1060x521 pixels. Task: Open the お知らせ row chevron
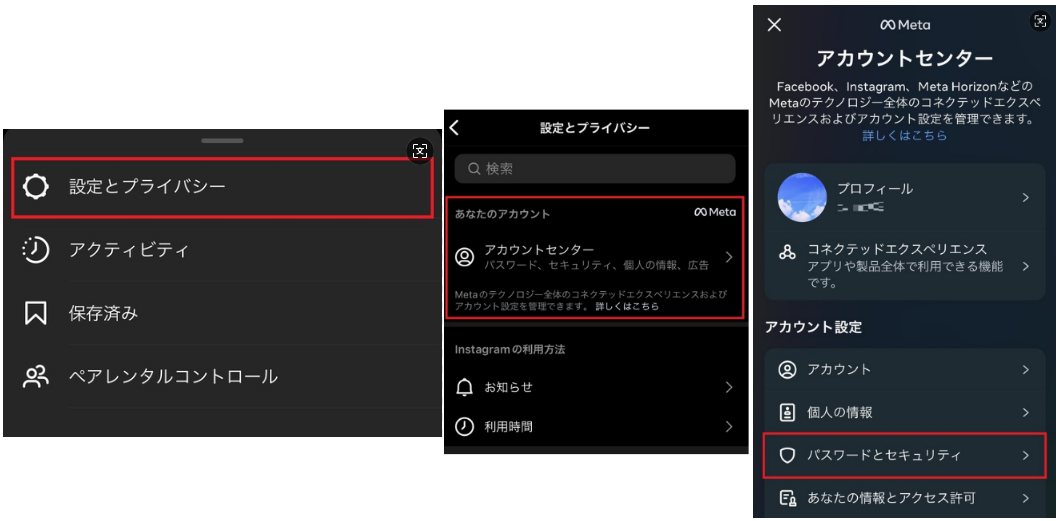[x=729, y=387]
